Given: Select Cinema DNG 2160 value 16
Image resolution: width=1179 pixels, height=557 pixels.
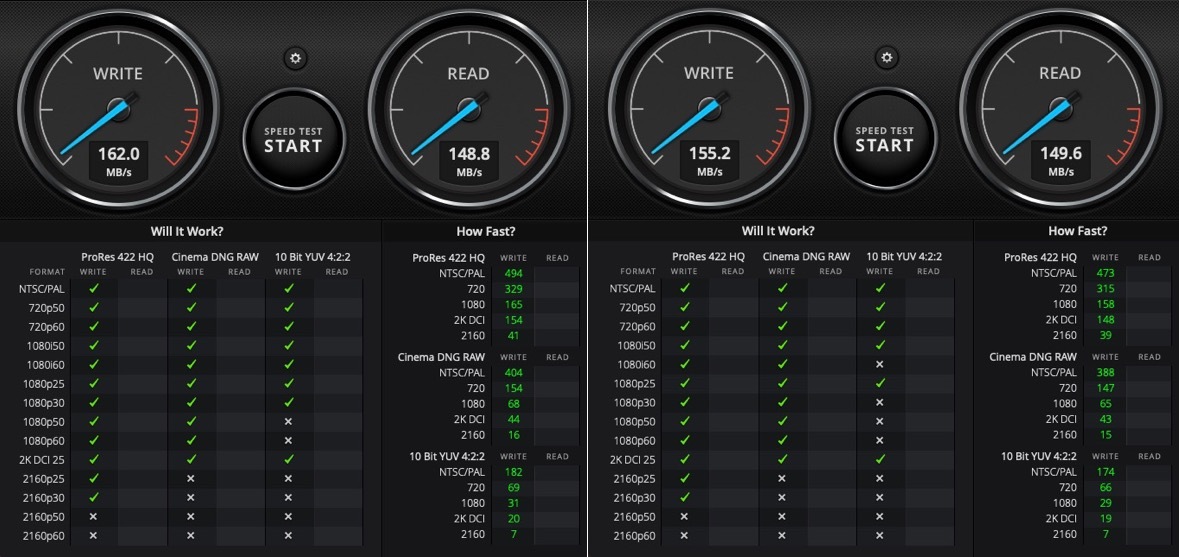Looking at the screenshot, I should coord(514,435).
